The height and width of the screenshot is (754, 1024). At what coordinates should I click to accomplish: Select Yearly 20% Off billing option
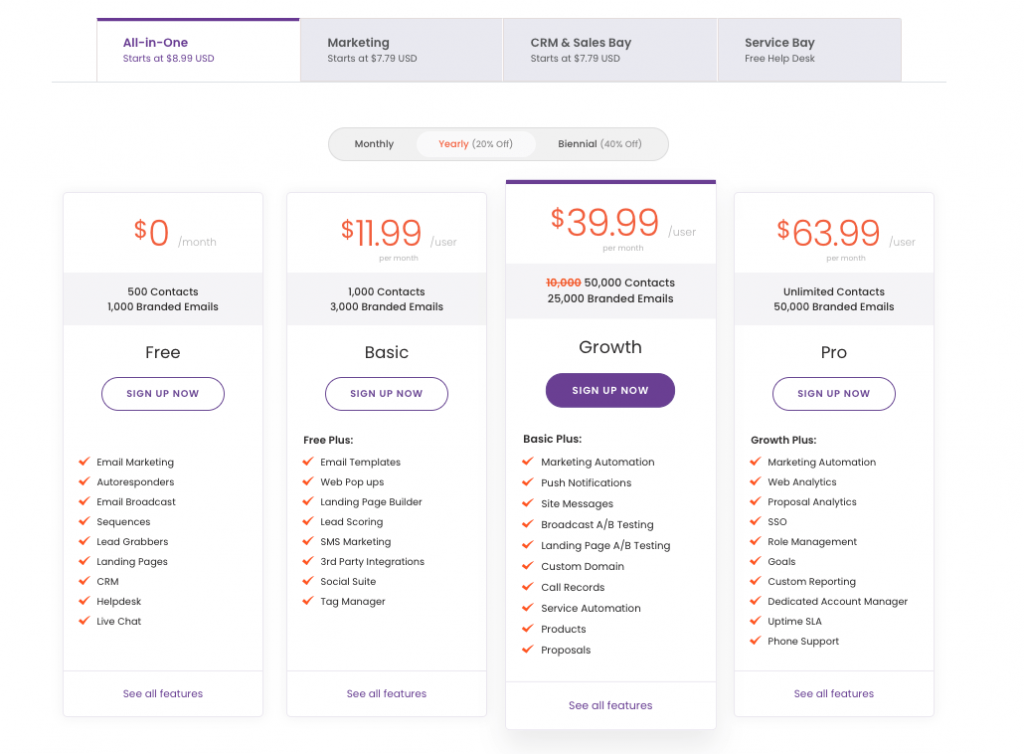point(475,144)
